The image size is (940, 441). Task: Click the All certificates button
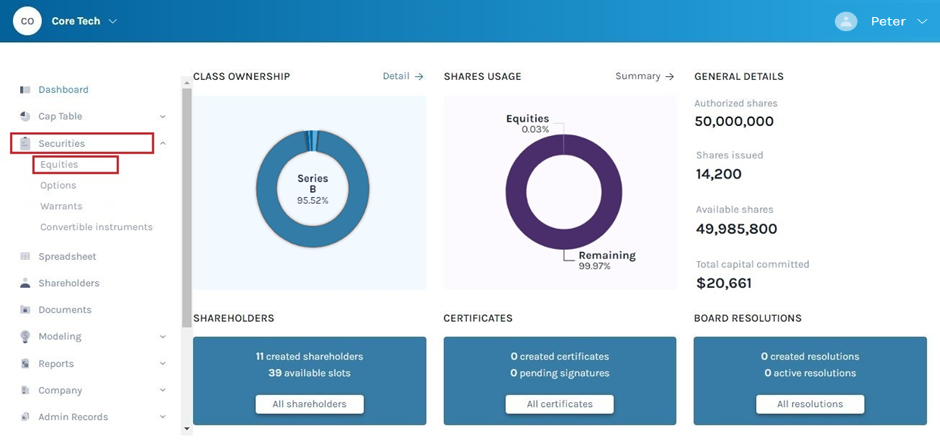pos(559,404)
